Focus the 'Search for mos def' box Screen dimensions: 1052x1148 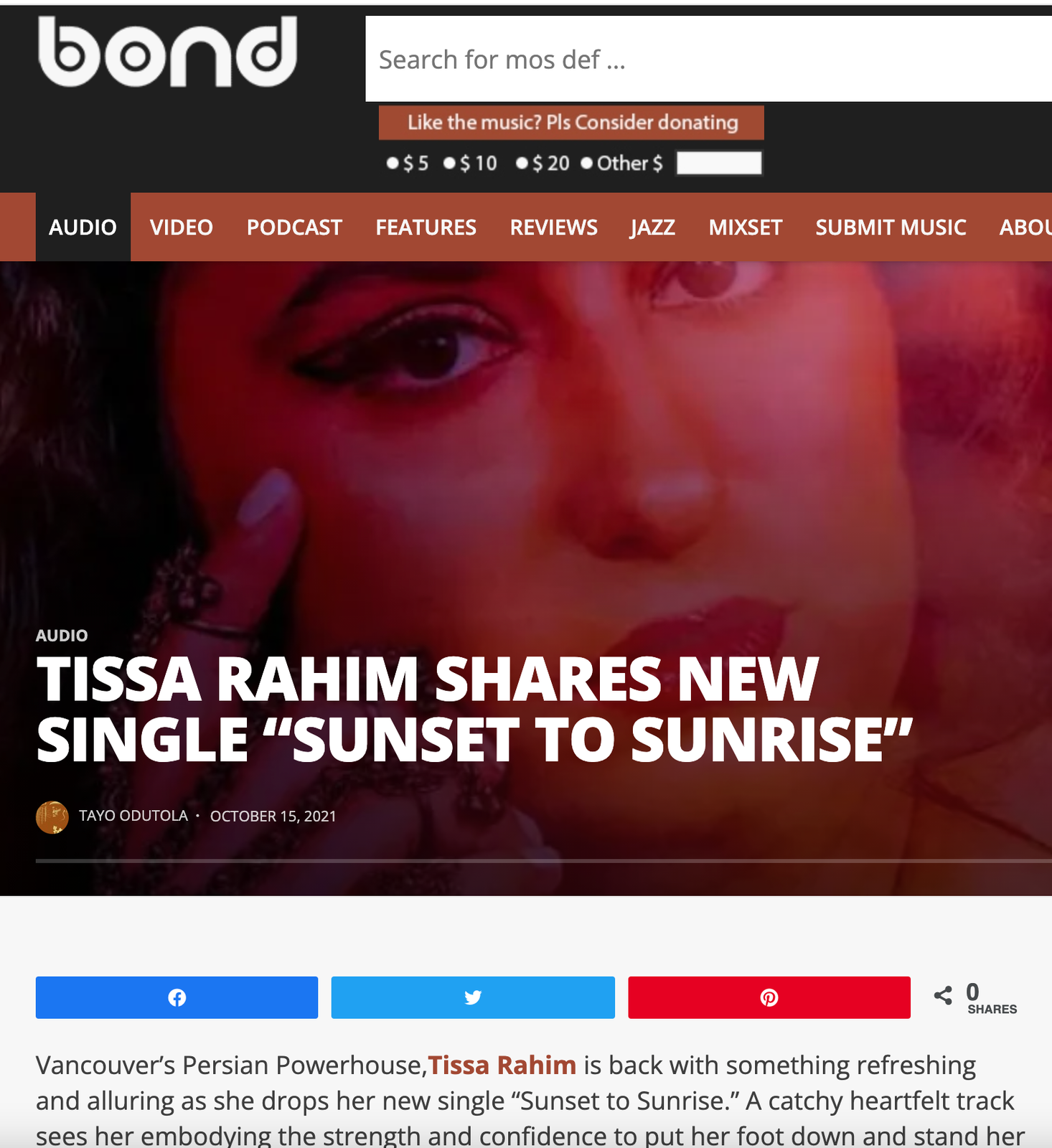708,59
